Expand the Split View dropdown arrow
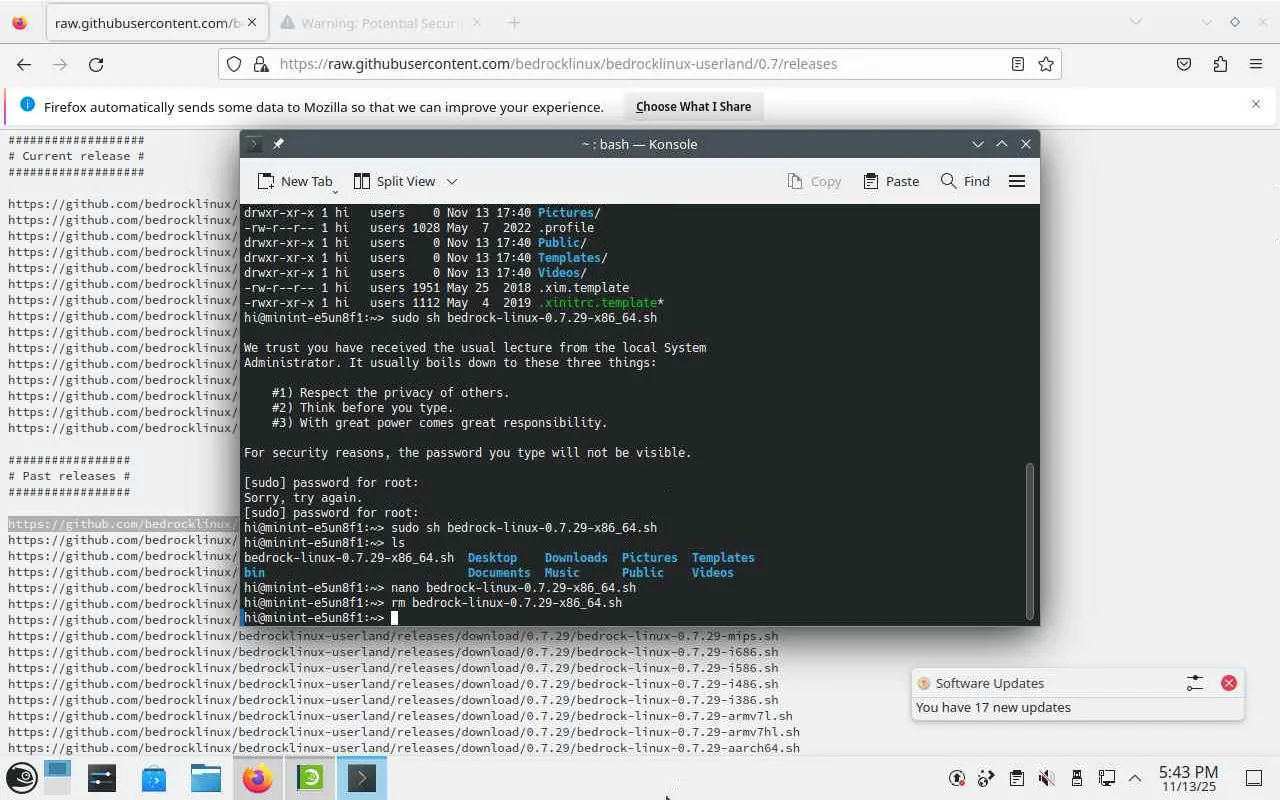The height and width of the screenshot is (800, 1280). 452,181
